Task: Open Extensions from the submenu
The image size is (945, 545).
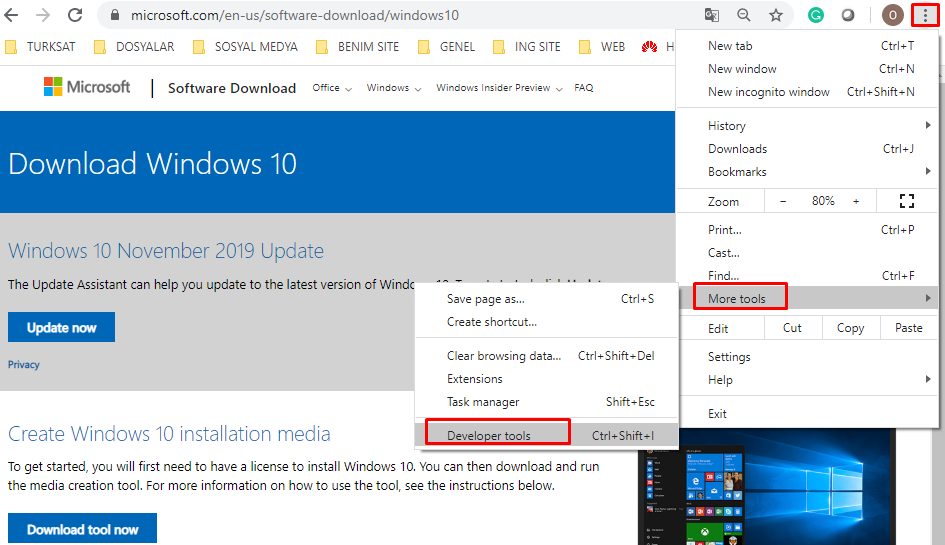Action: pos(547,379)
